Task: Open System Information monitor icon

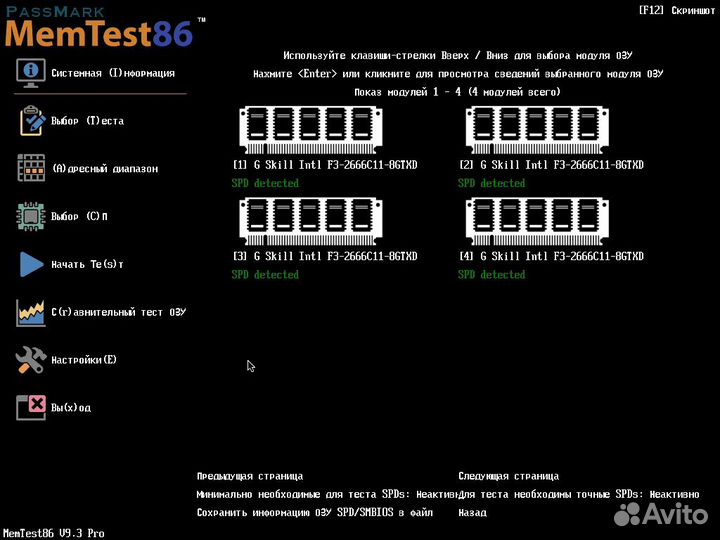Action: (31, 73)
